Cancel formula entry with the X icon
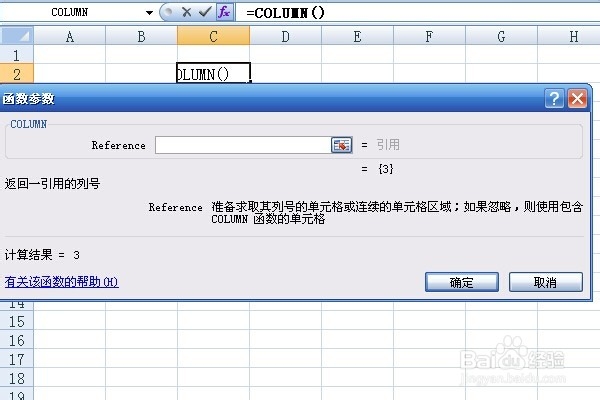The image size is (600, 400). (x=187, y=12)
